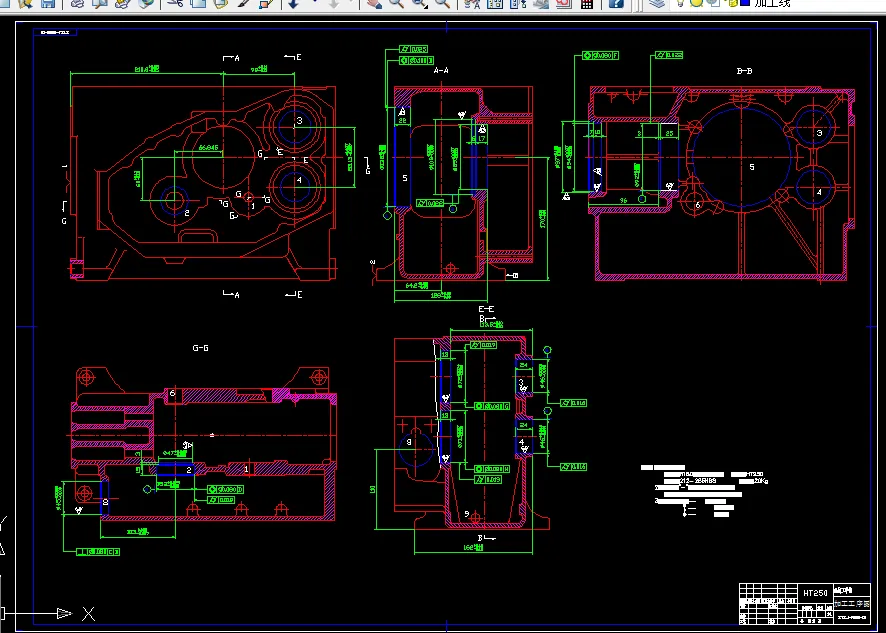886x633 pixels.
Task: Open the Block Editor icon
Action: [266, 3]
